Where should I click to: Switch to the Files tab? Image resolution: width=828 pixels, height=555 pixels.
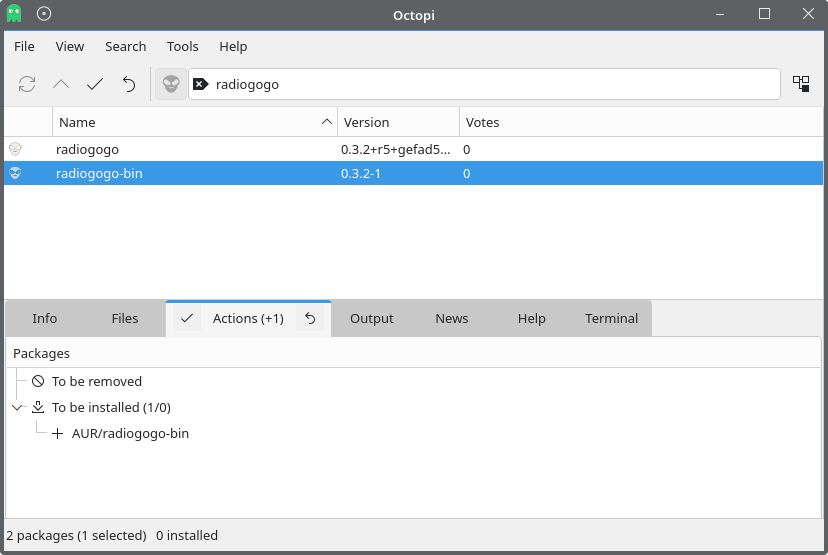(x=125, y=318)
